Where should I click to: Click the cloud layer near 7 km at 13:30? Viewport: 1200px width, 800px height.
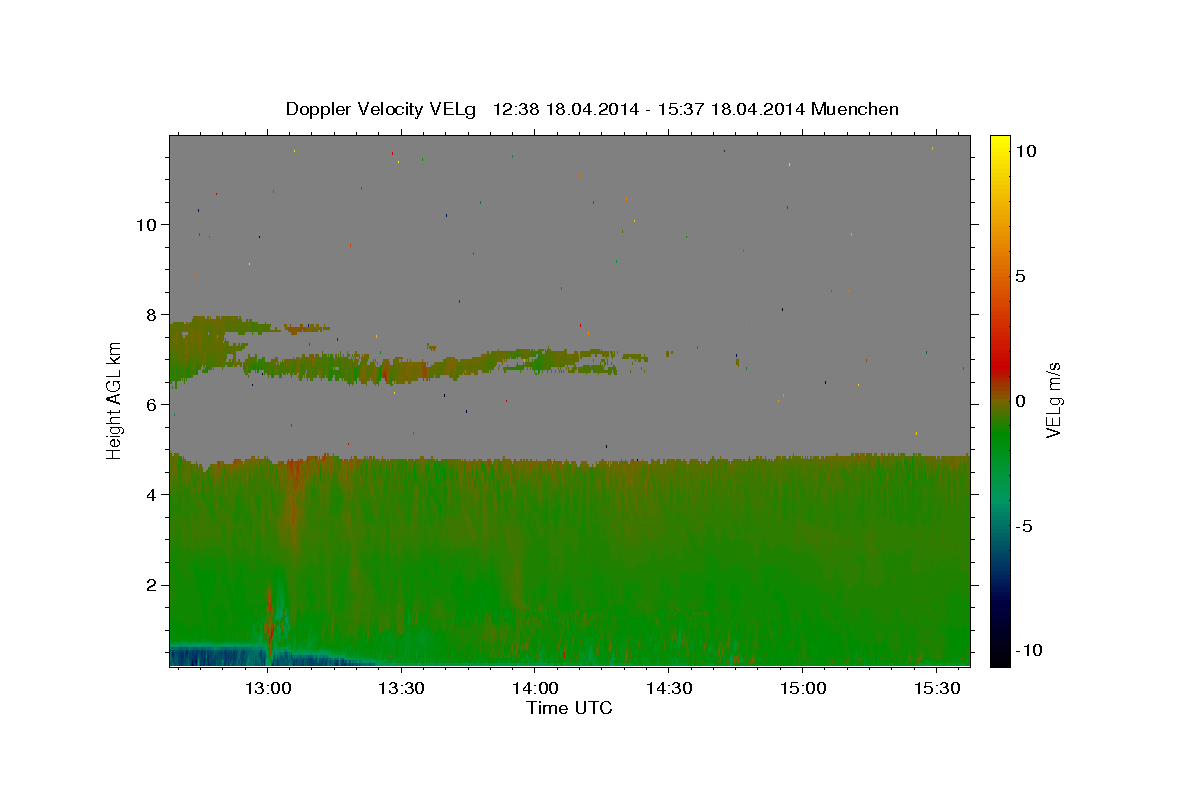(x=401, y=371)
